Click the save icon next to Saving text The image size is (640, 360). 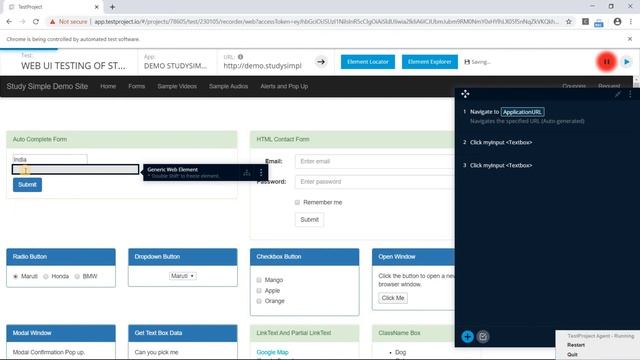coord(467,62)
